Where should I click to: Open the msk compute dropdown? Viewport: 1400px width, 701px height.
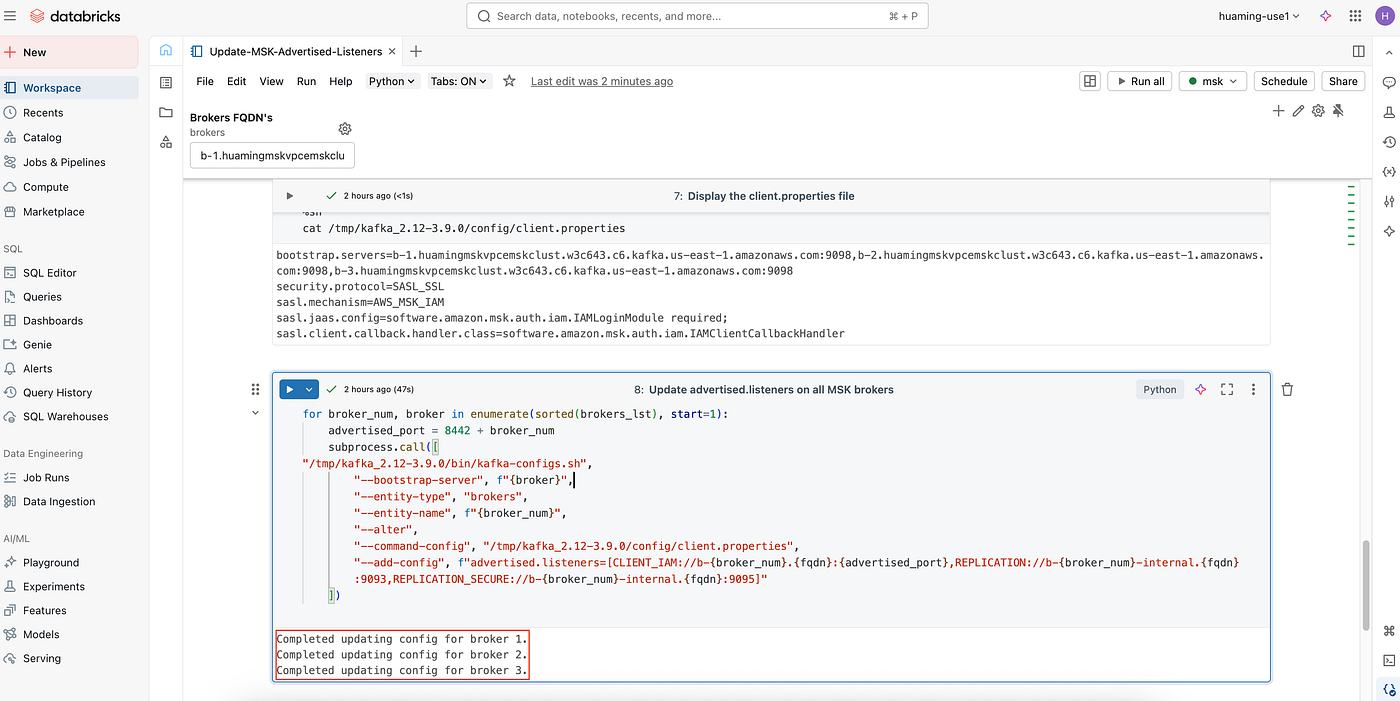pos(1212,81)
